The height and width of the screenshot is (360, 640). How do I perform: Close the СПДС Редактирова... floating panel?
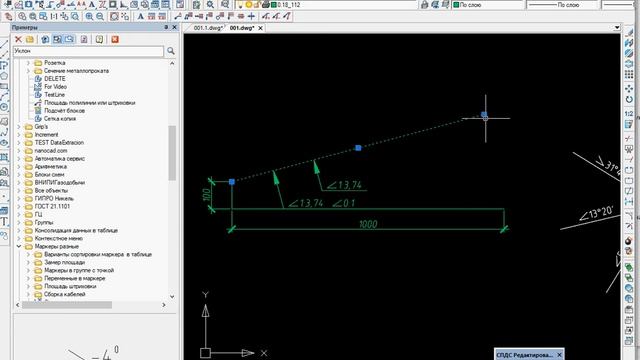(x=559, y=355)
